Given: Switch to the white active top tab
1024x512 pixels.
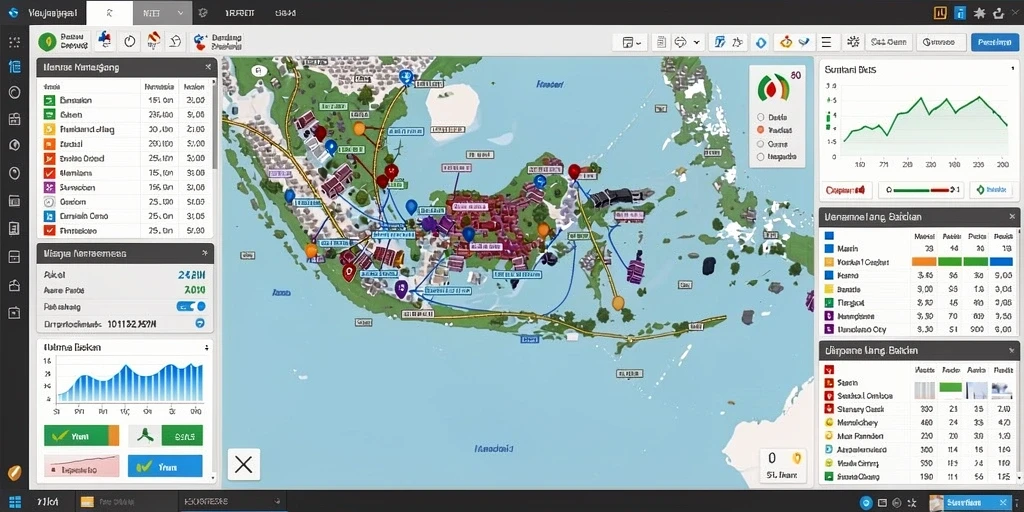Looking at the screenshot, I should (109, 12).
